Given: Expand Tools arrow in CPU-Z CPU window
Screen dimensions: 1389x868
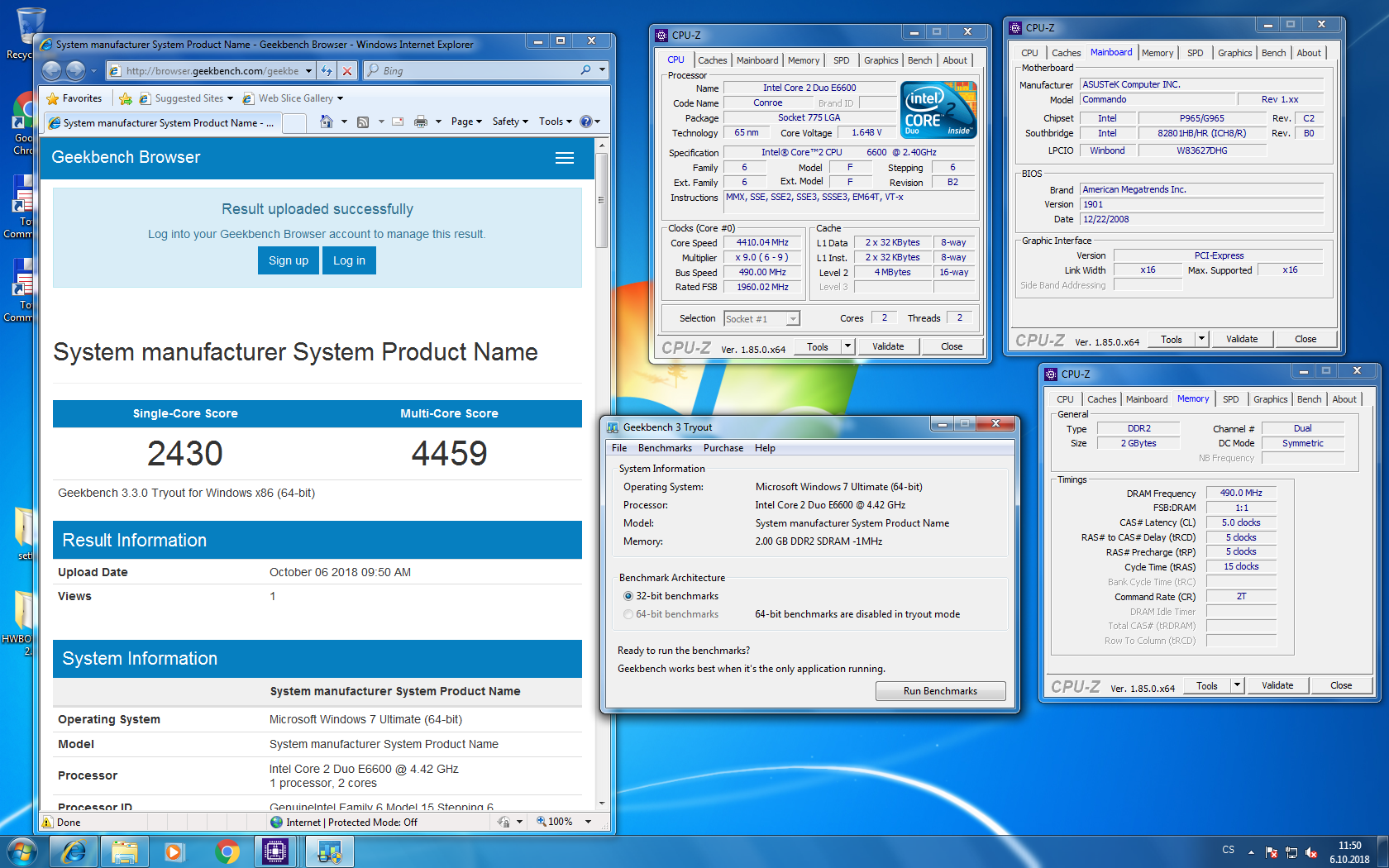Looking at the screenshot, I should tap(848, 346).
